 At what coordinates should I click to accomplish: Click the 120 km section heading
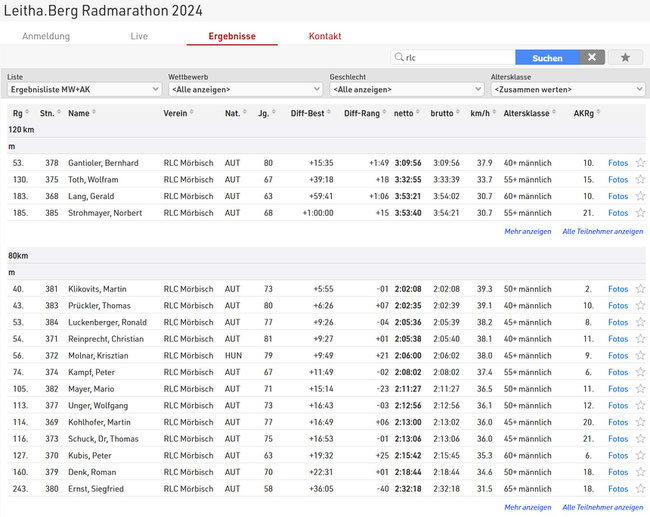click(21, 129)
